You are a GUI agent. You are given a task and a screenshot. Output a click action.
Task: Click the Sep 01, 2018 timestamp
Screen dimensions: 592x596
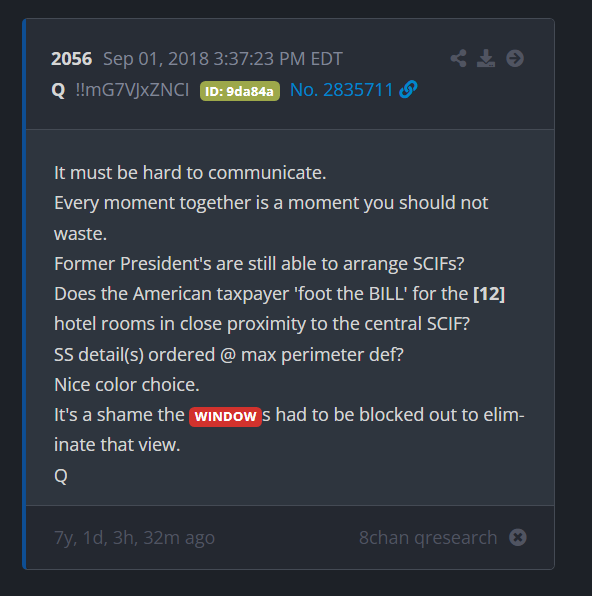pyautogui.click(x=223, y=59)
